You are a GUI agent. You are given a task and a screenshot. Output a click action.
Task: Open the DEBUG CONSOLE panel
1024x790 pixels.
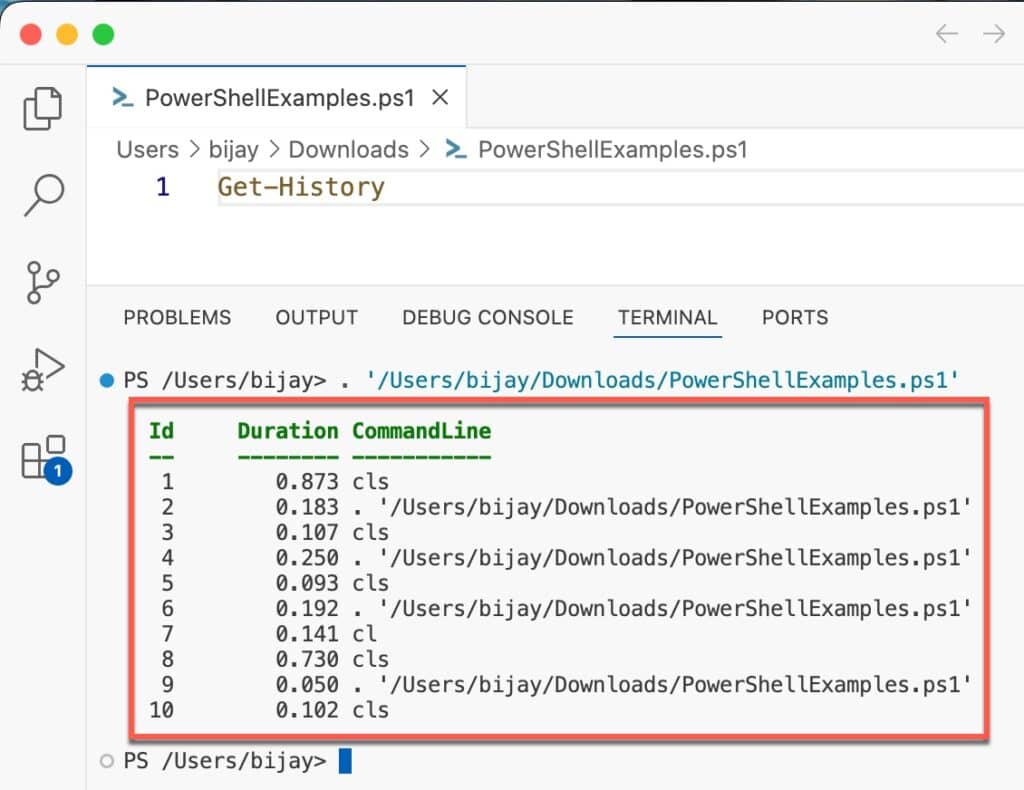487,317
